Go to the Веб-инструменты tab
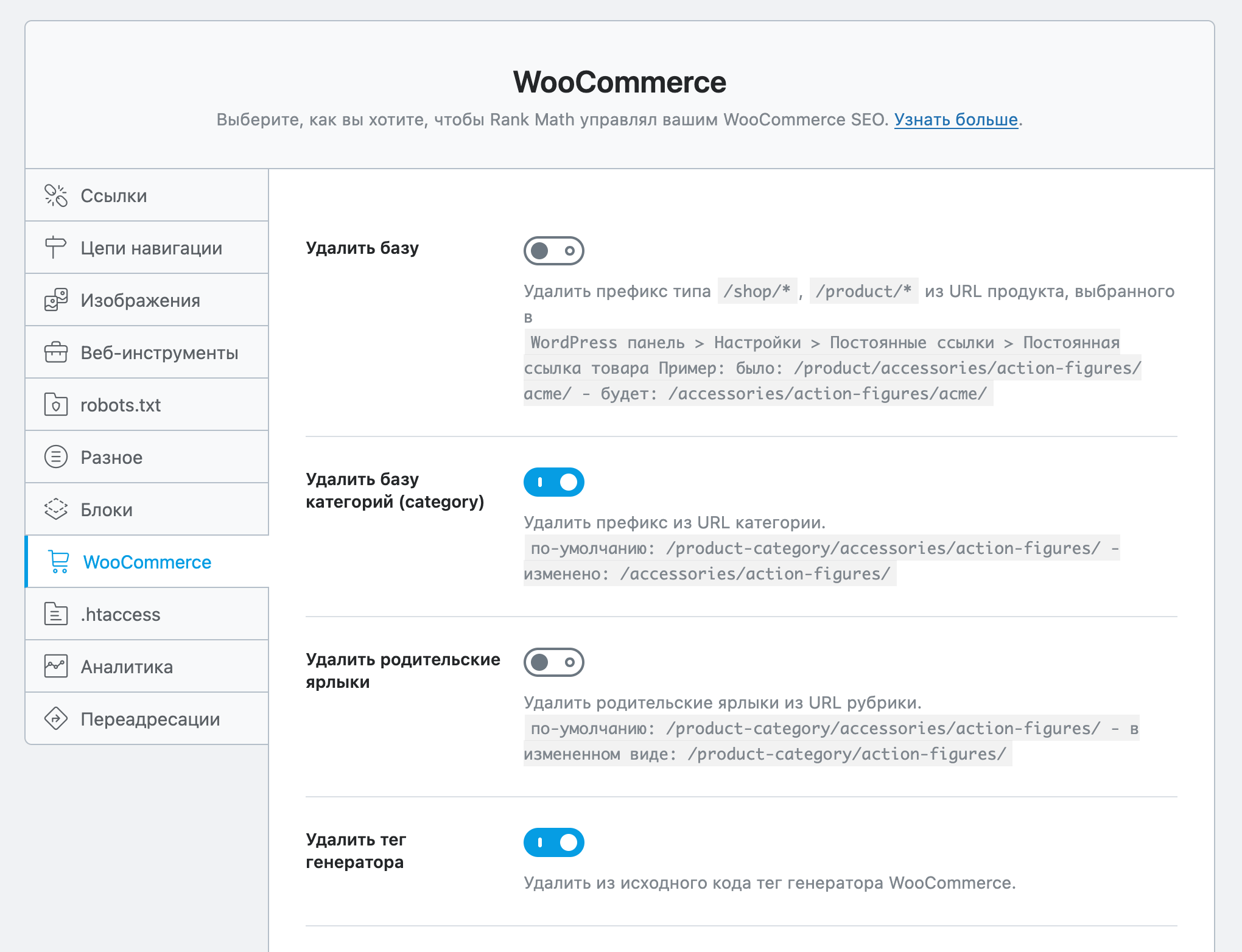 (147, 352)
